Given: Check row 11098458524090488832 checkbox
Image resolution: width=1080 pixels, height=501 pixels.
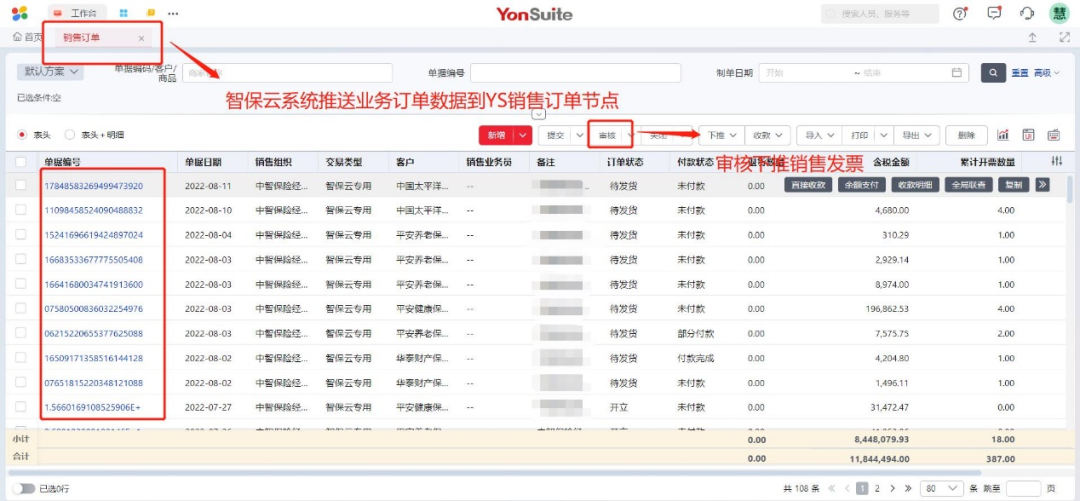Looking at the screenshot, I should 21,209.
